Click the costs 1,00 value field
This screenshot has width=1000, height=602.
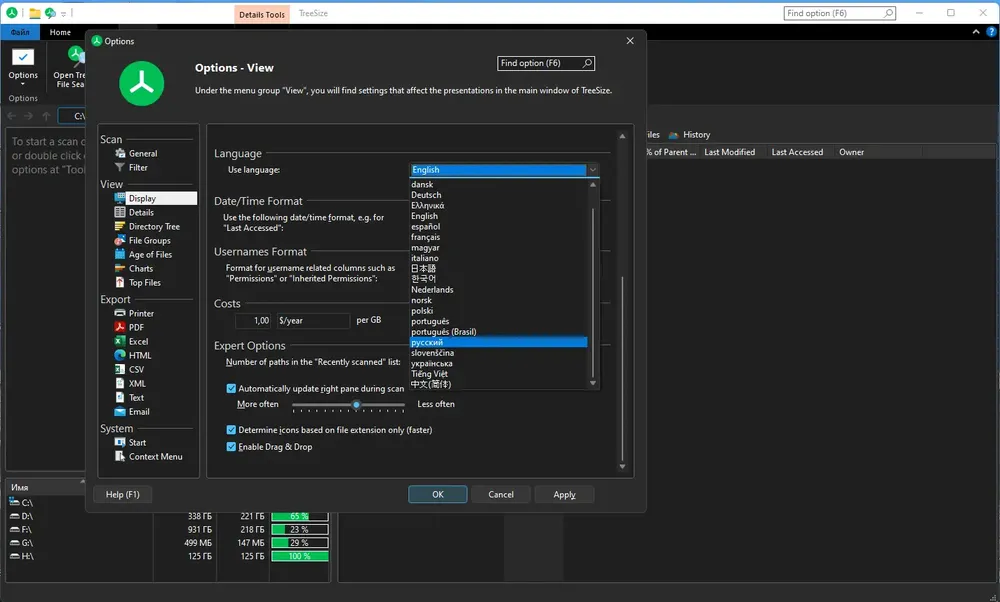coord(253,321)
